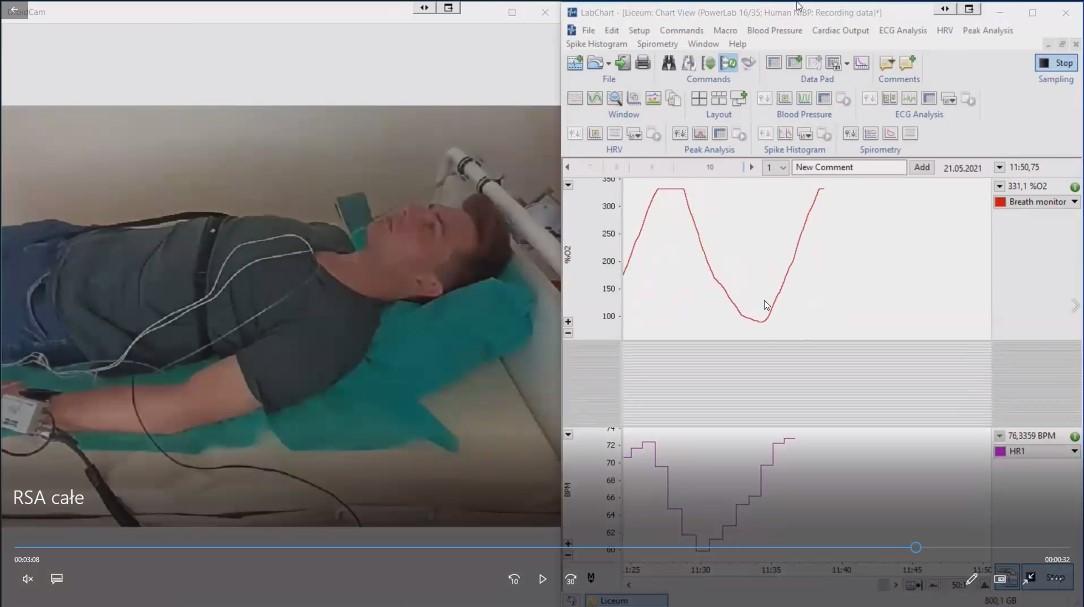Image resolution: width=1084 pixels, height=607 pixels.
Task: Click the video seek bar handle
Action: click(x=916, y=548)
